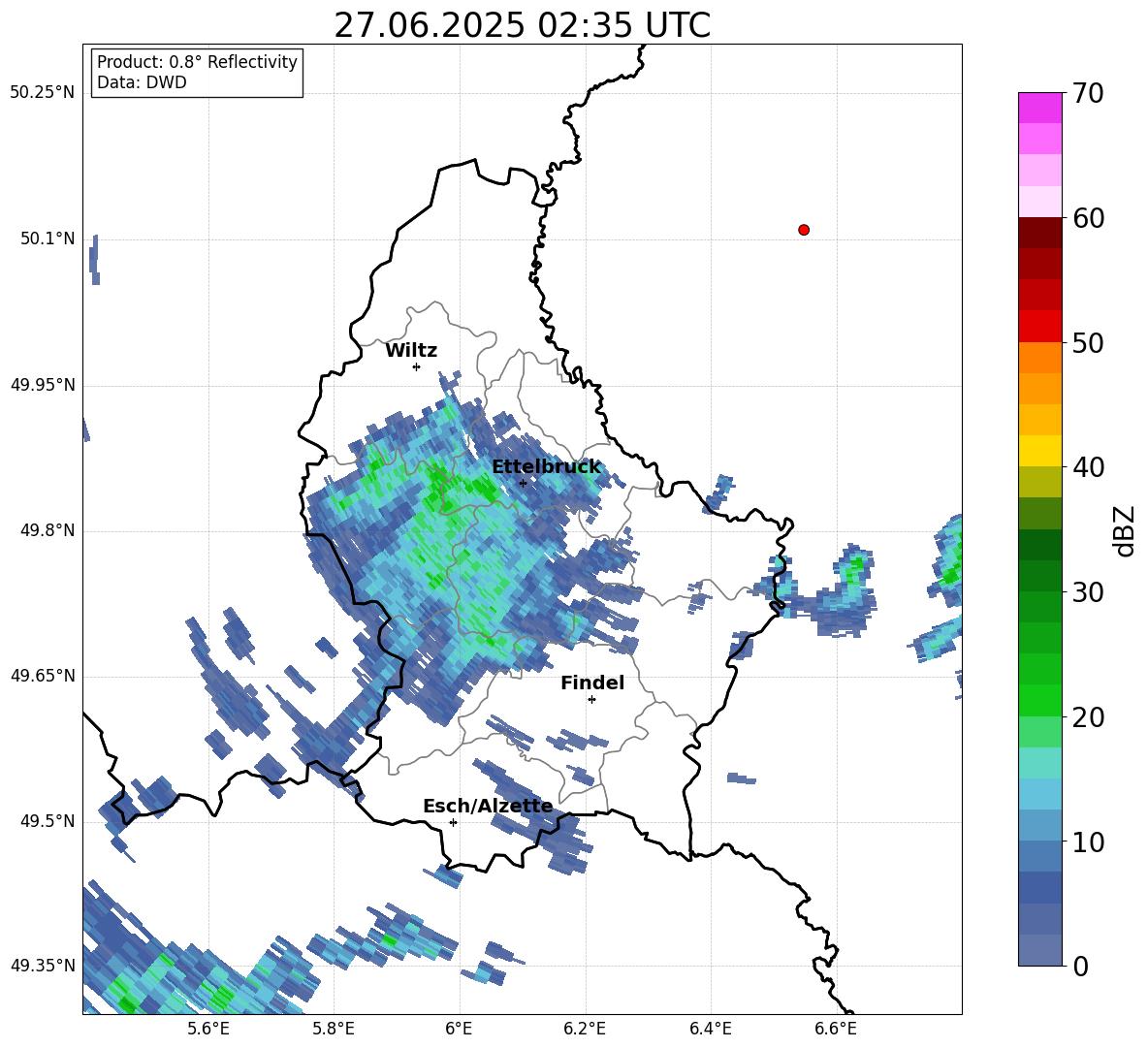This screenshot has width=1148, height=1048.
Task: Click the 6.4°E longitude label
Action: (x=710, y=1029)
